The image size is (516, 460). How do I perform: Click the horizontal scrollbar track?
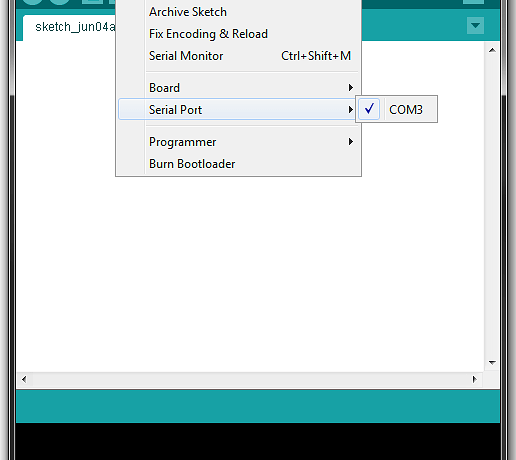tap(249, 379)
